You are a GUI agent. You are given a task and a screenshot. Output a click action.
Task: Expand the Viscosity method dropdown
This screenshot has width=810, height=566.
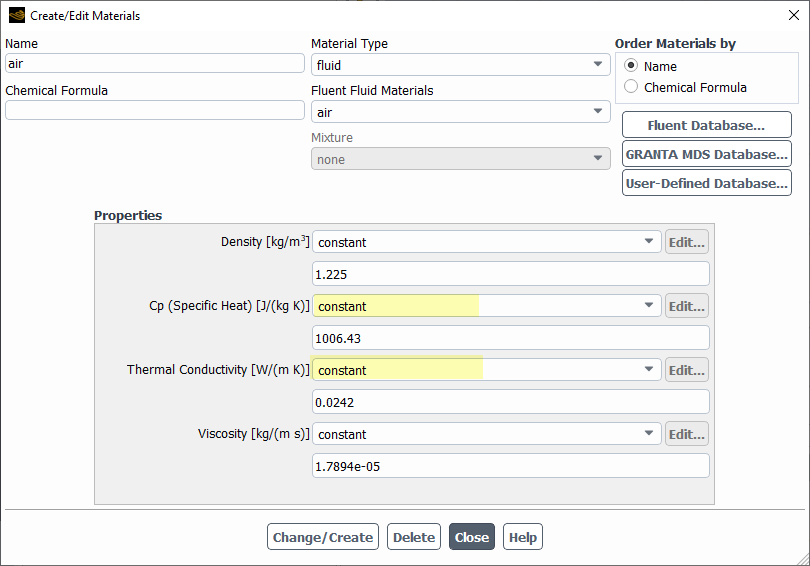[x=486, y=434]
